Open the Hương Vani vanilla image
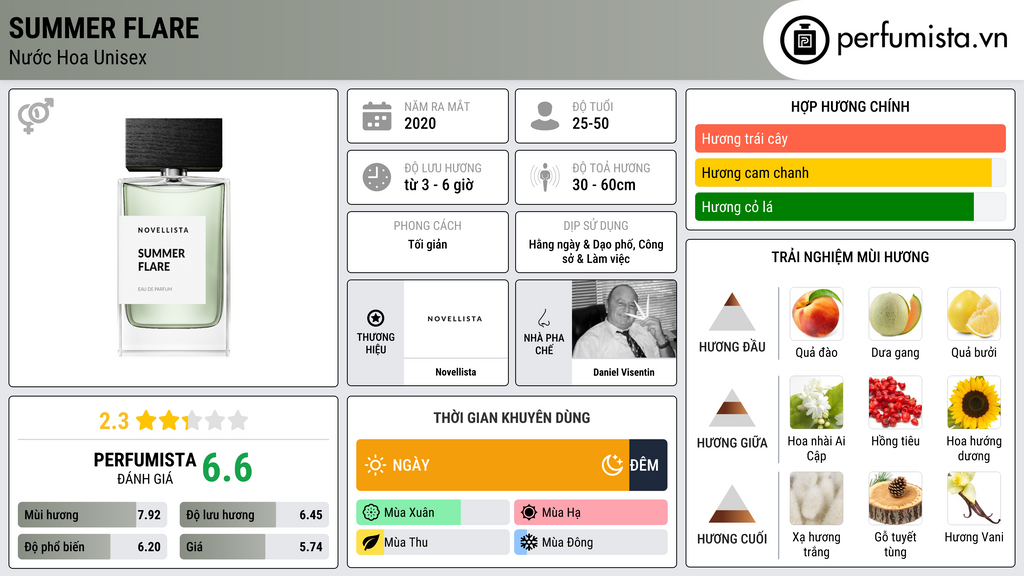 [x=974, y=498]
